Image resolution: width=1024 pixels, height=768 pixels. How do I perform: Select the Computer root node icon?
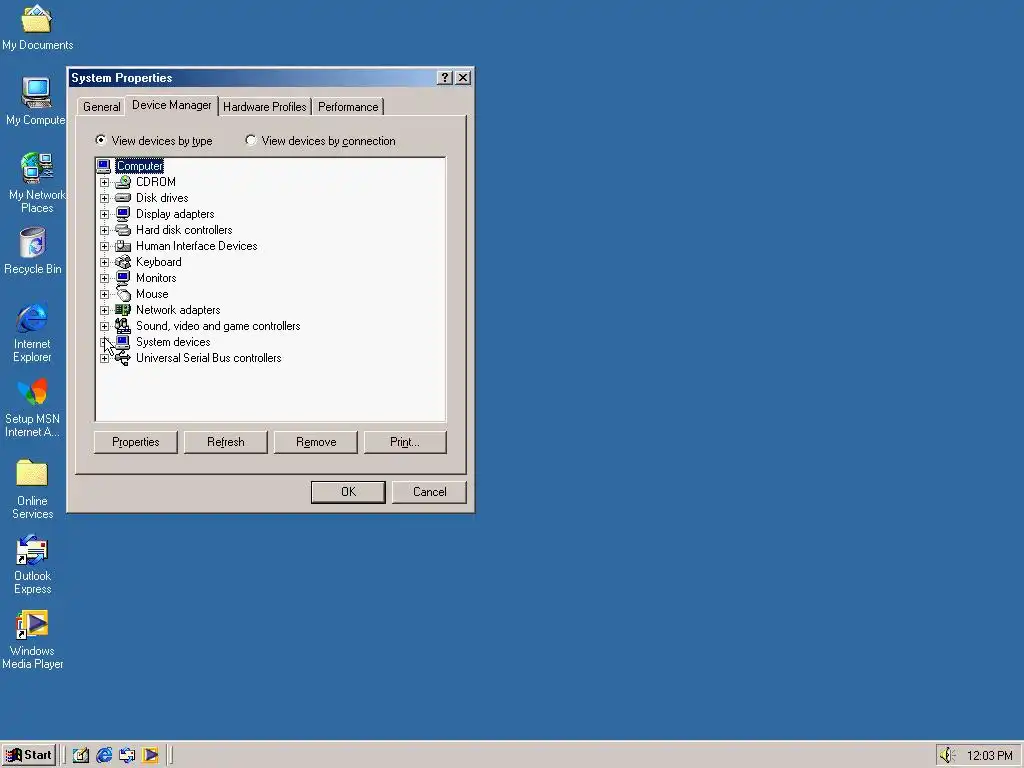[x=103, y=165]
